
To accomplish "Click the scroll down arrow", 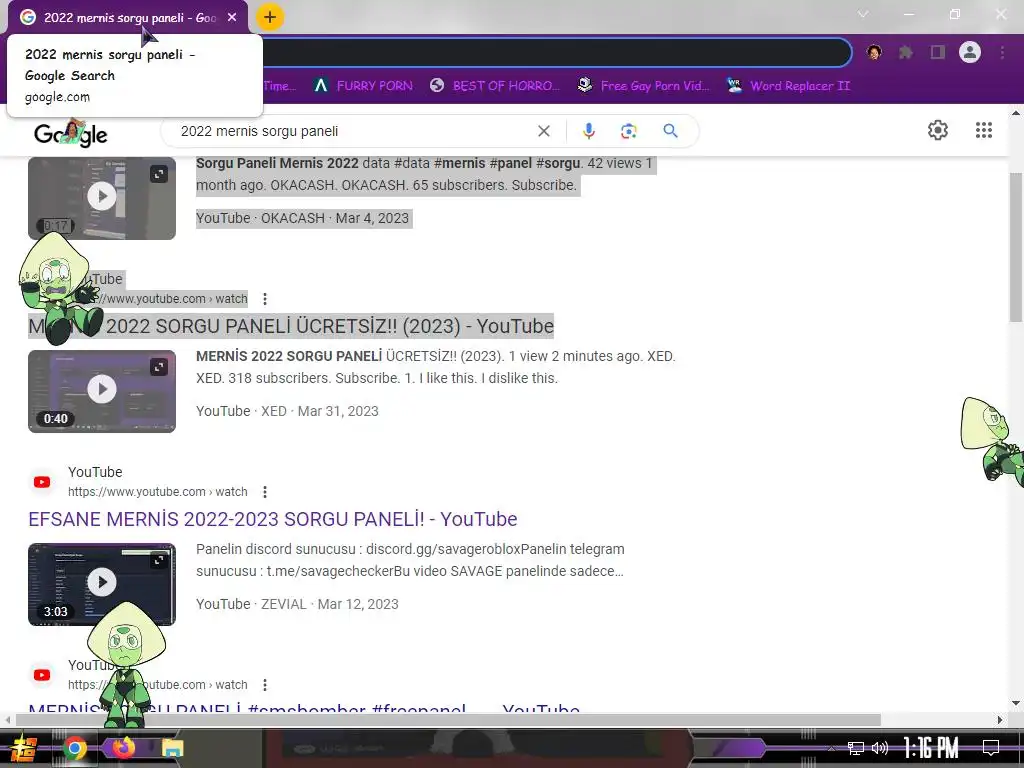I will coord(1016,703).
